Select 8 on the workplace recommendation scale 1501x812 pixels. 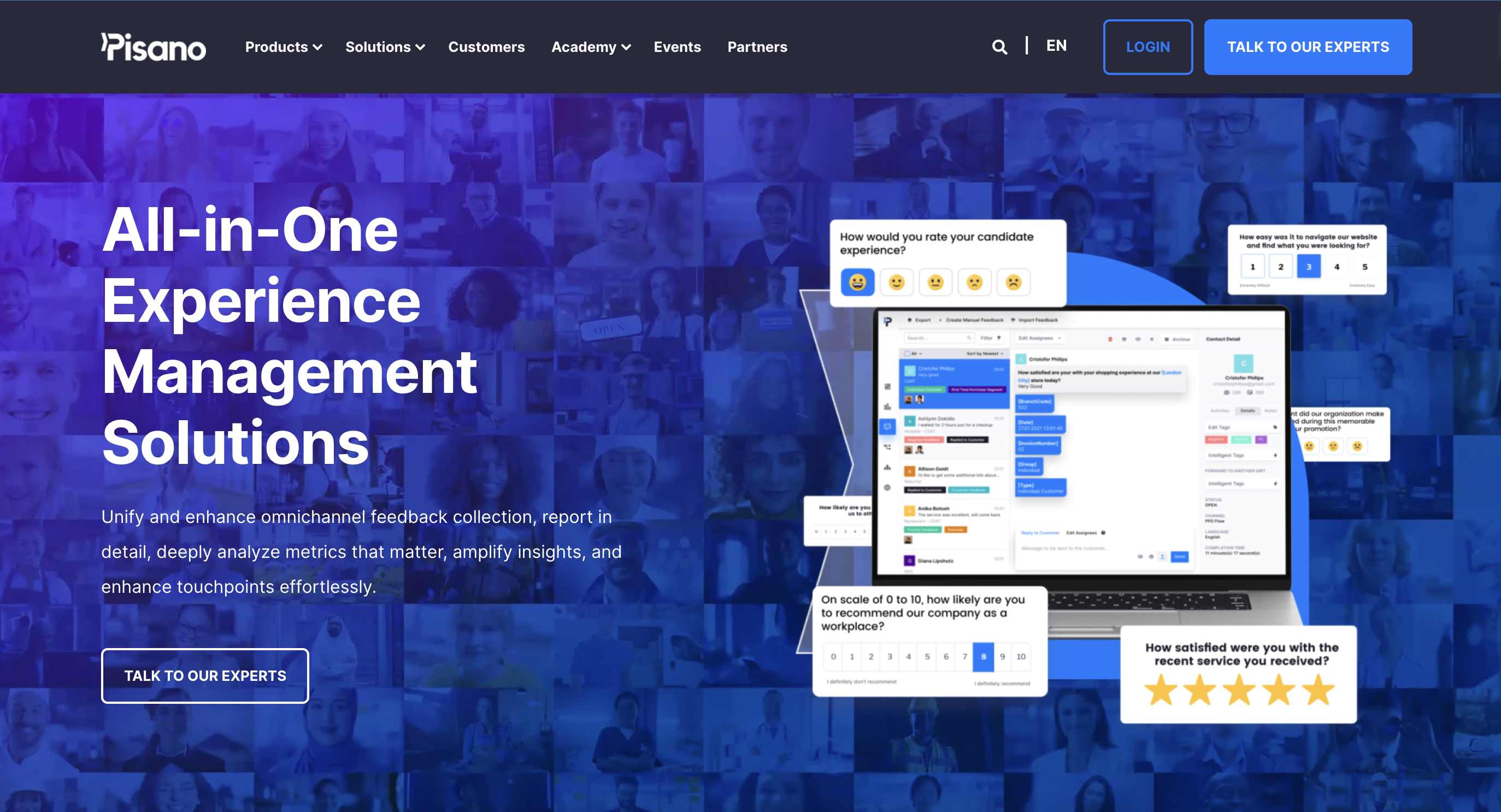point(983,656)
